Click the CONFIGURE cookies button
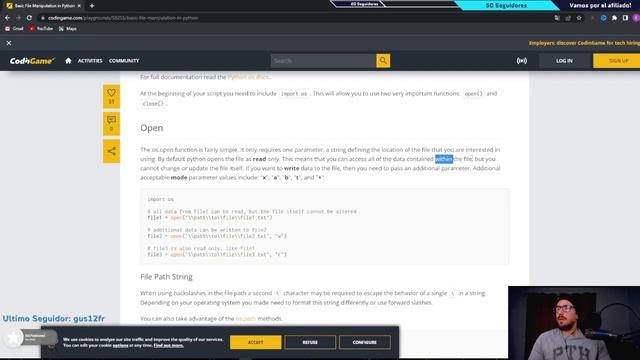Viewport: 640px width, 360px height. tap(364, 342)
